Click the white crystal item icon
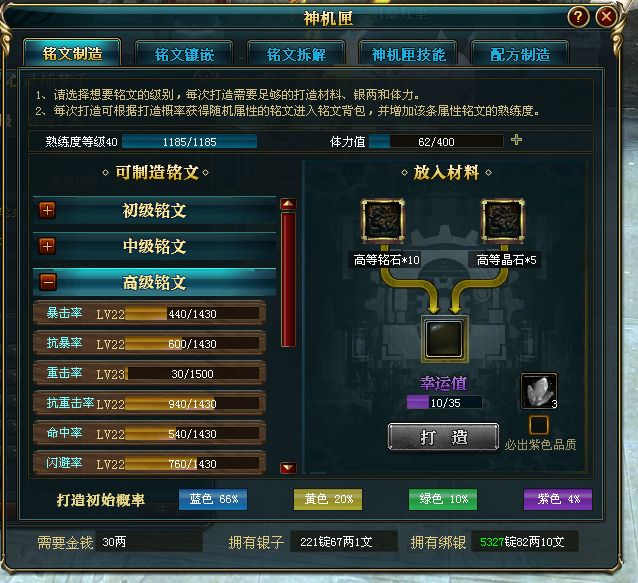Image resolution: width=638 pixels, height=583 pixels. pos(539,391)
